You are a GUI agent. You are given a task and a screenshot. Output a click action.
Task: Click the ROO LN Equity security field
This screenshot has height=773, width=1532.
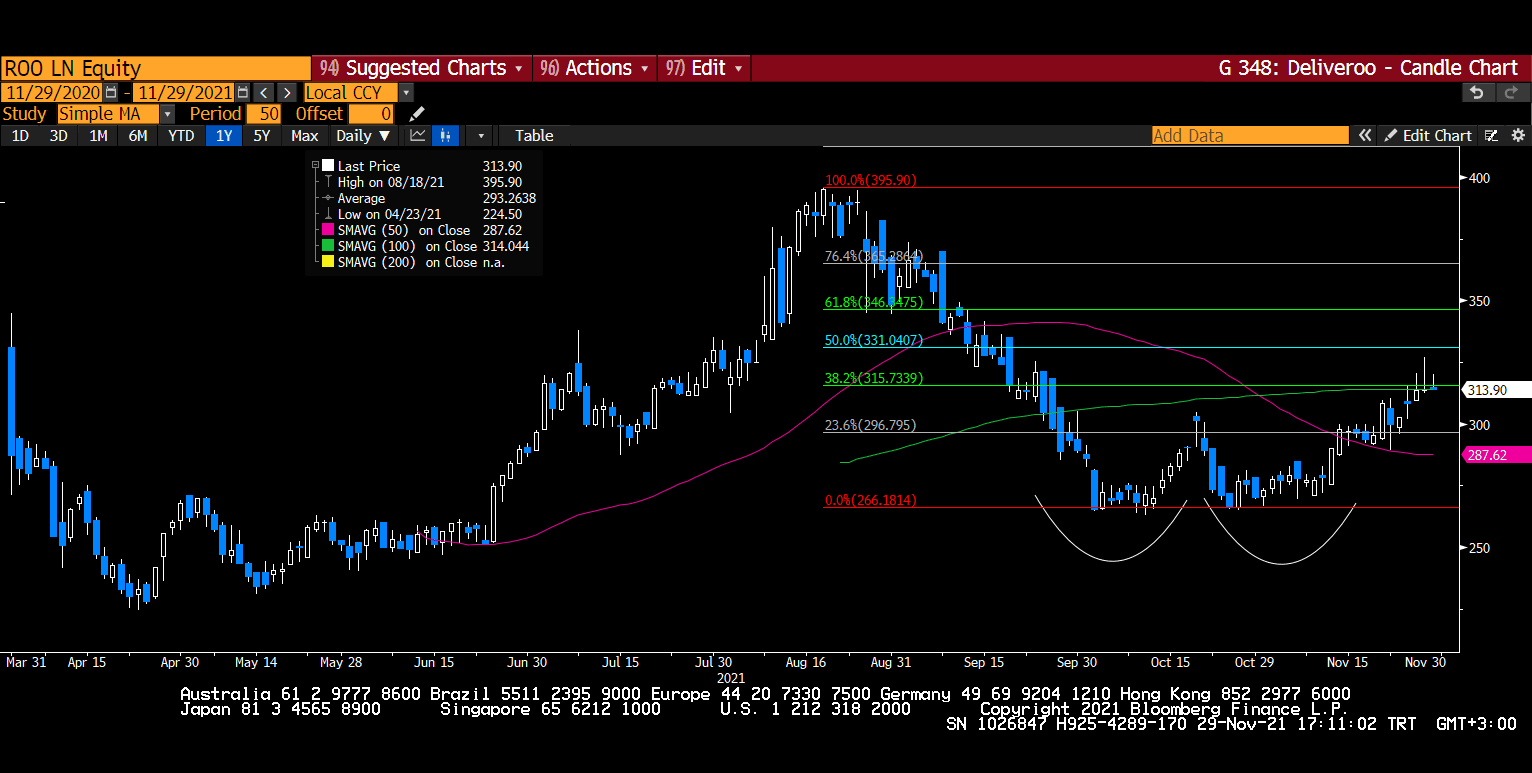click(156, 68)
